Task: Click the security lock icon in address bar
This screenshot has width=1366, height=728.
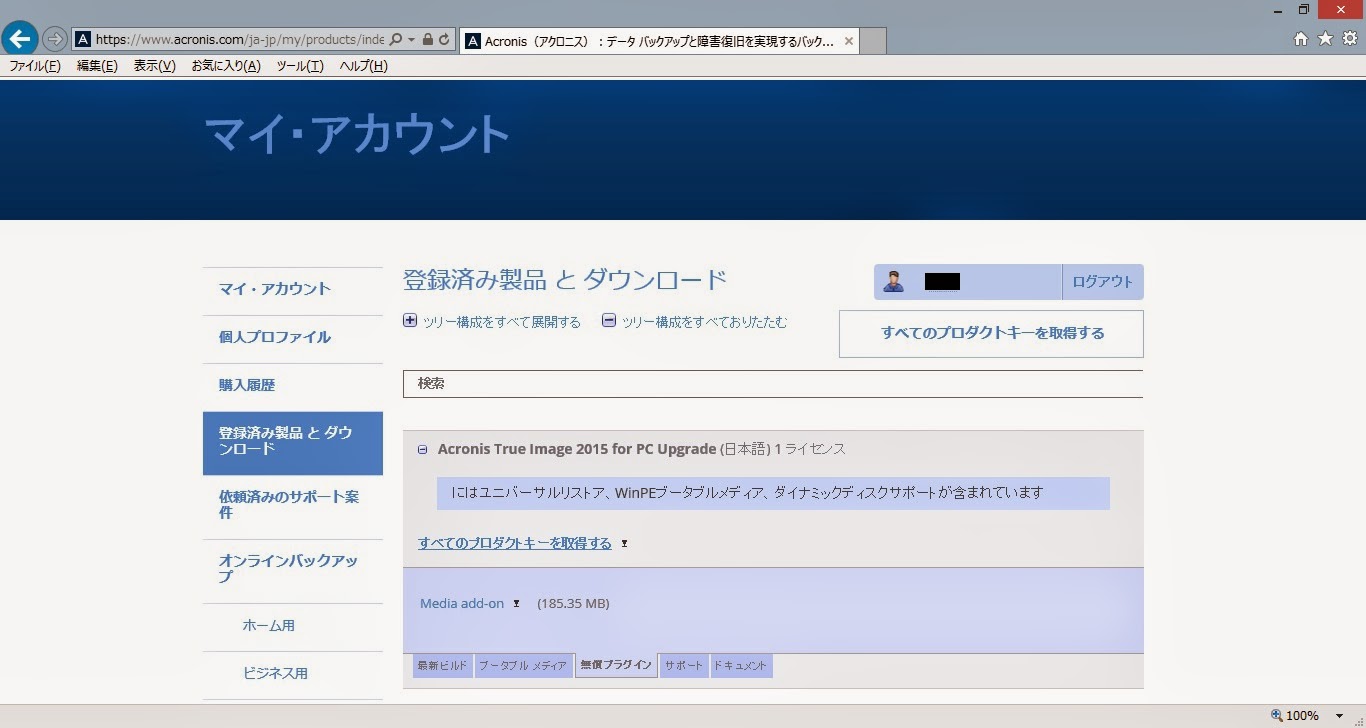Action: pos(428,40)
